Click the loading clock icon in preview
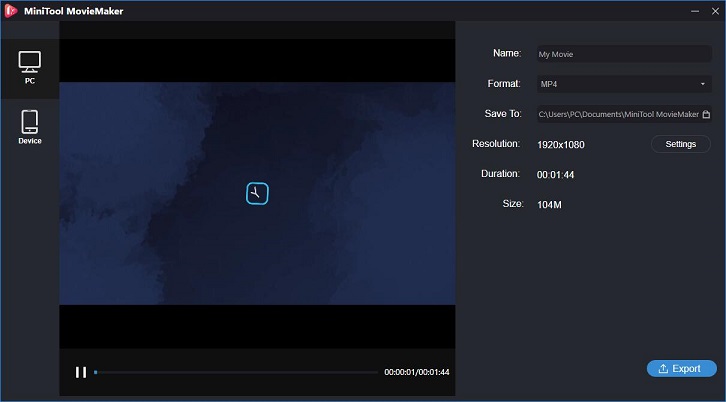Viewport: 726px width, 402px height. (257, 194)
